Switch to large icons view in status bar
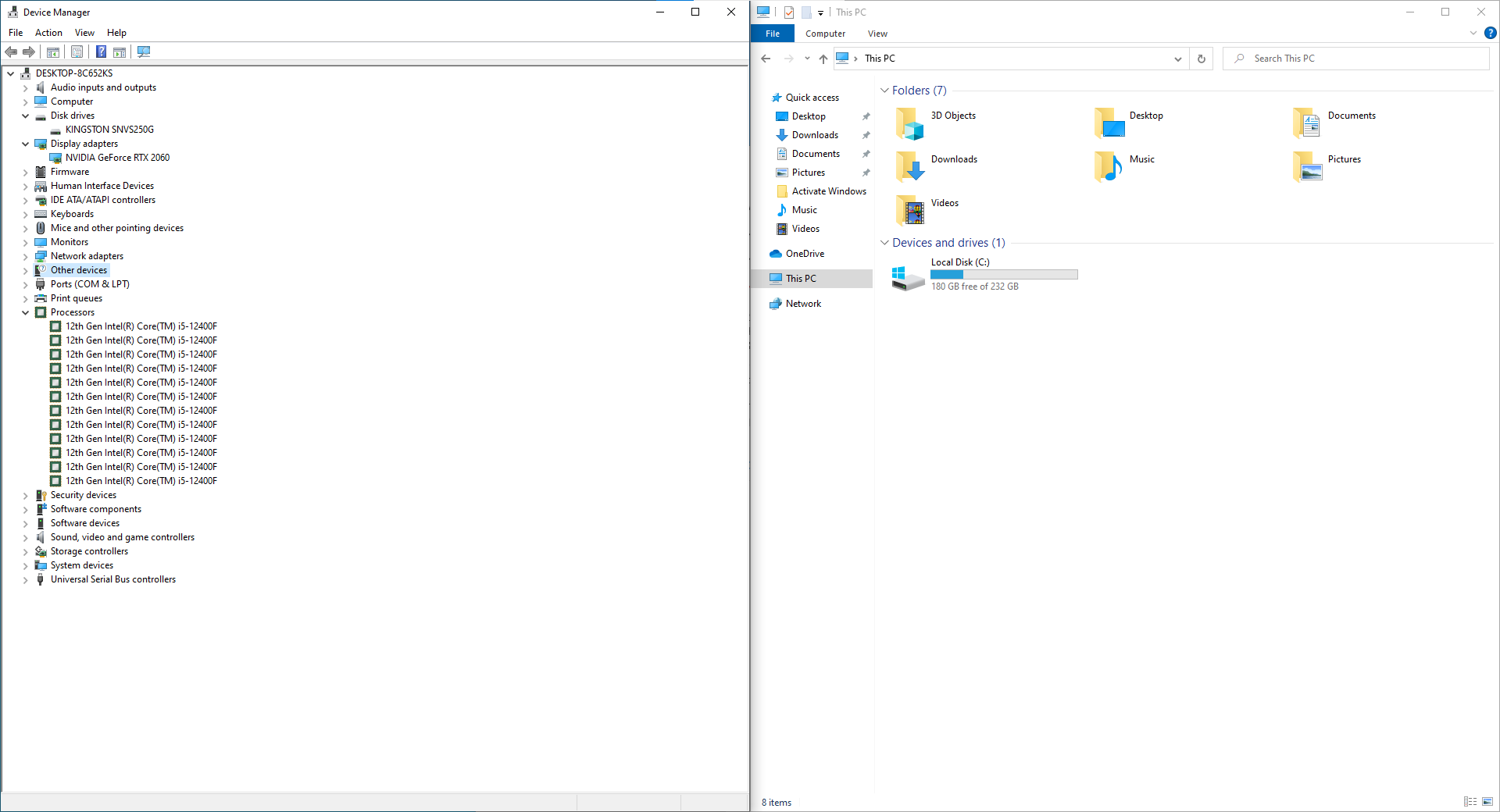This screenshot has height=812, width=1500. [x=1487, y=802]
